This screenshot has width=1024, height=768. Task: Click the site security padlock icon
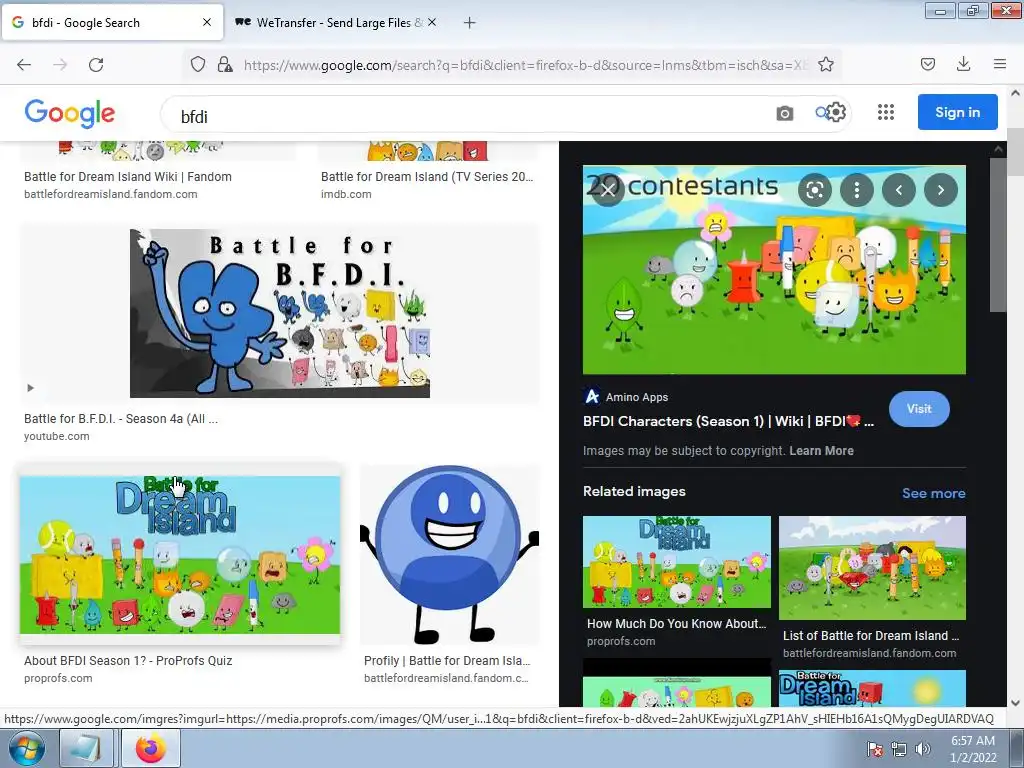[x=225, y=64]
